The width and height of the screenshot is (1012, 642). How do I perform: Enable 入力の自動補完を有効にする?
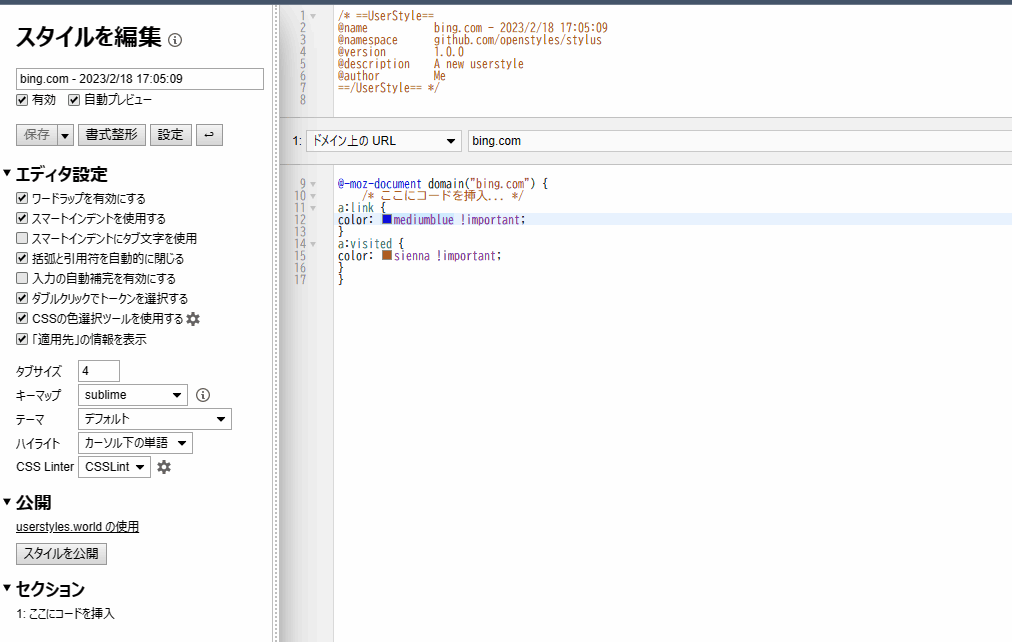[22, 278]
